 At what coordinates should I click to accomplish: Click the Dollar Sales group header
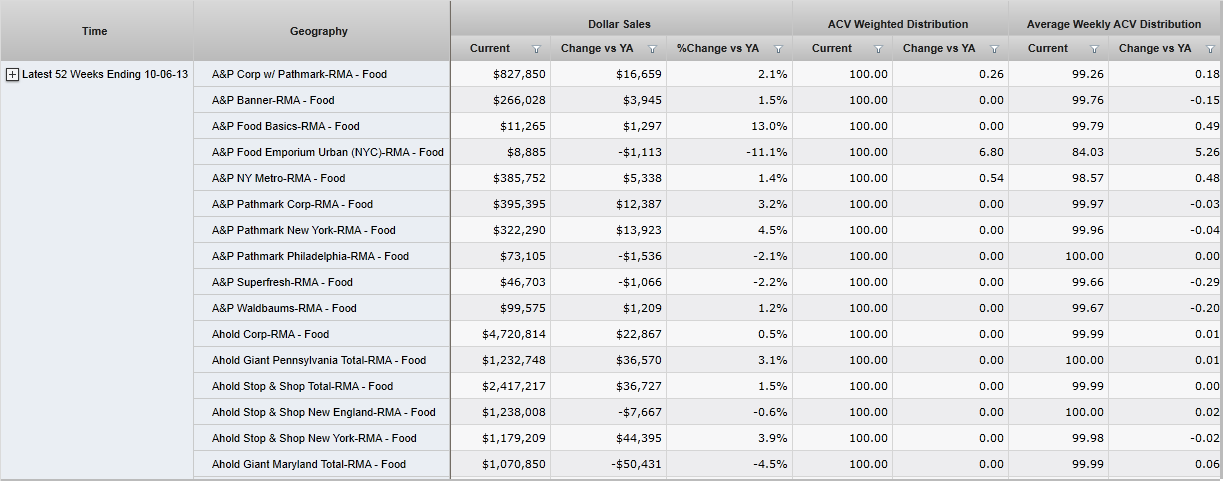[x=620, y=24]
